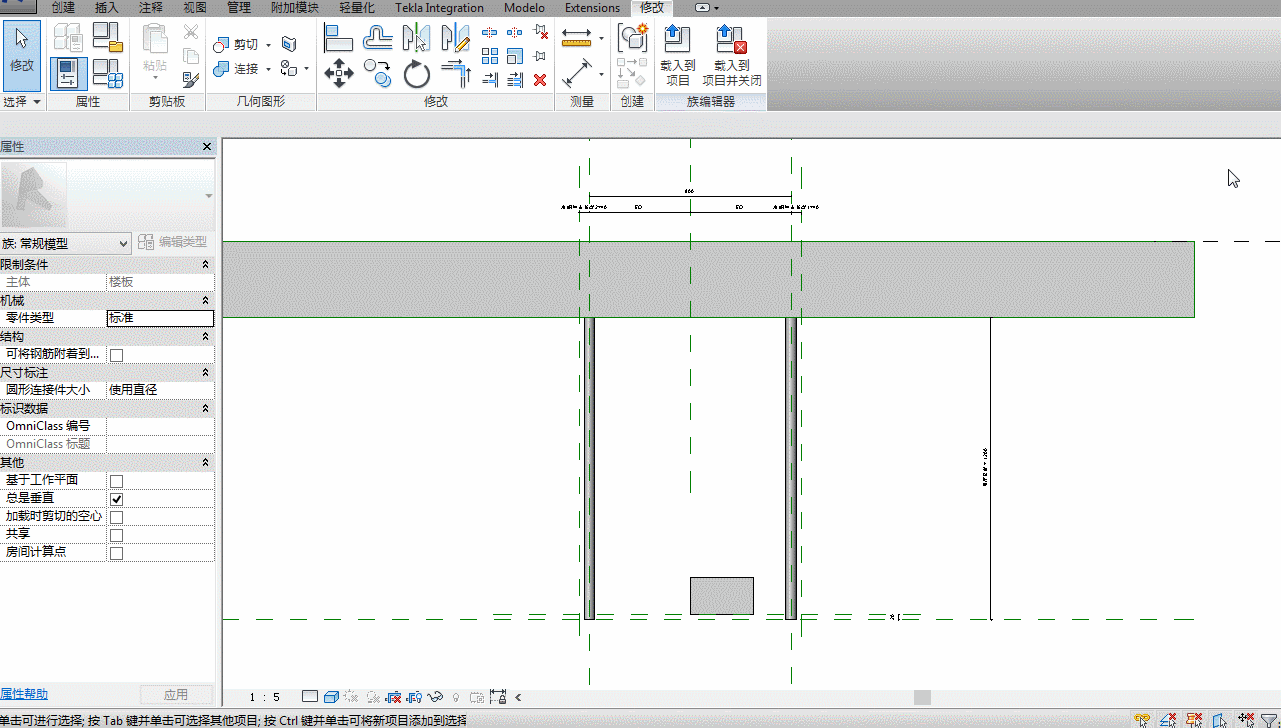Toggle the 基于工作平面 checkbox
Image resolution: width=1281 pixels, height=728 pixels.
tap(116, 481)
